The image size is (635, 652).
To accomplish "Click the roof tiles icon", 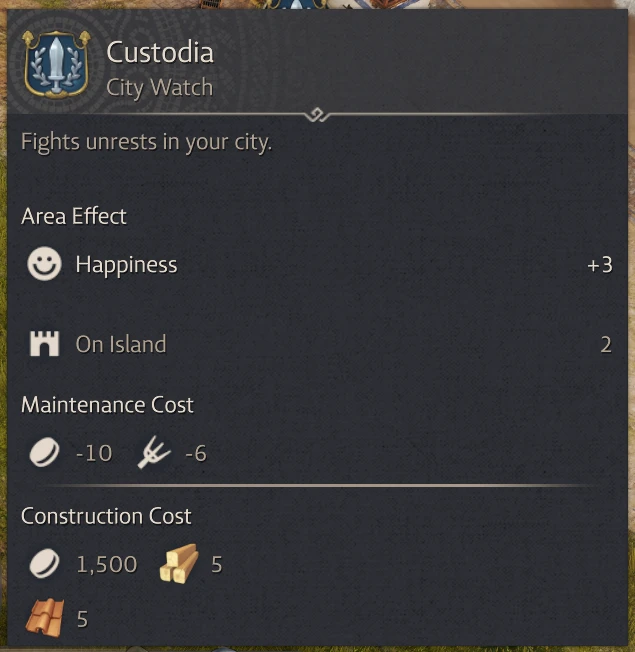I will point(43,618).
